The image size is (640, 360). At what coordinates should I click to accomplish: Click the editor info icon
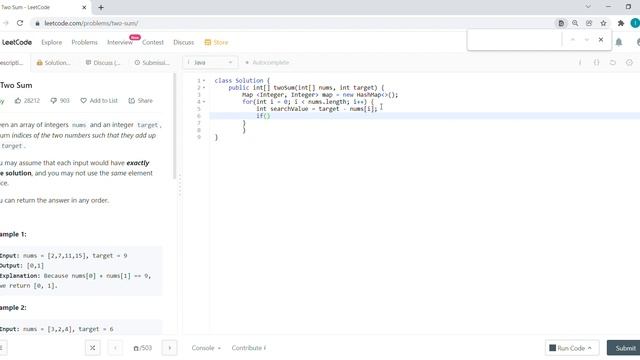pos(580,62)
